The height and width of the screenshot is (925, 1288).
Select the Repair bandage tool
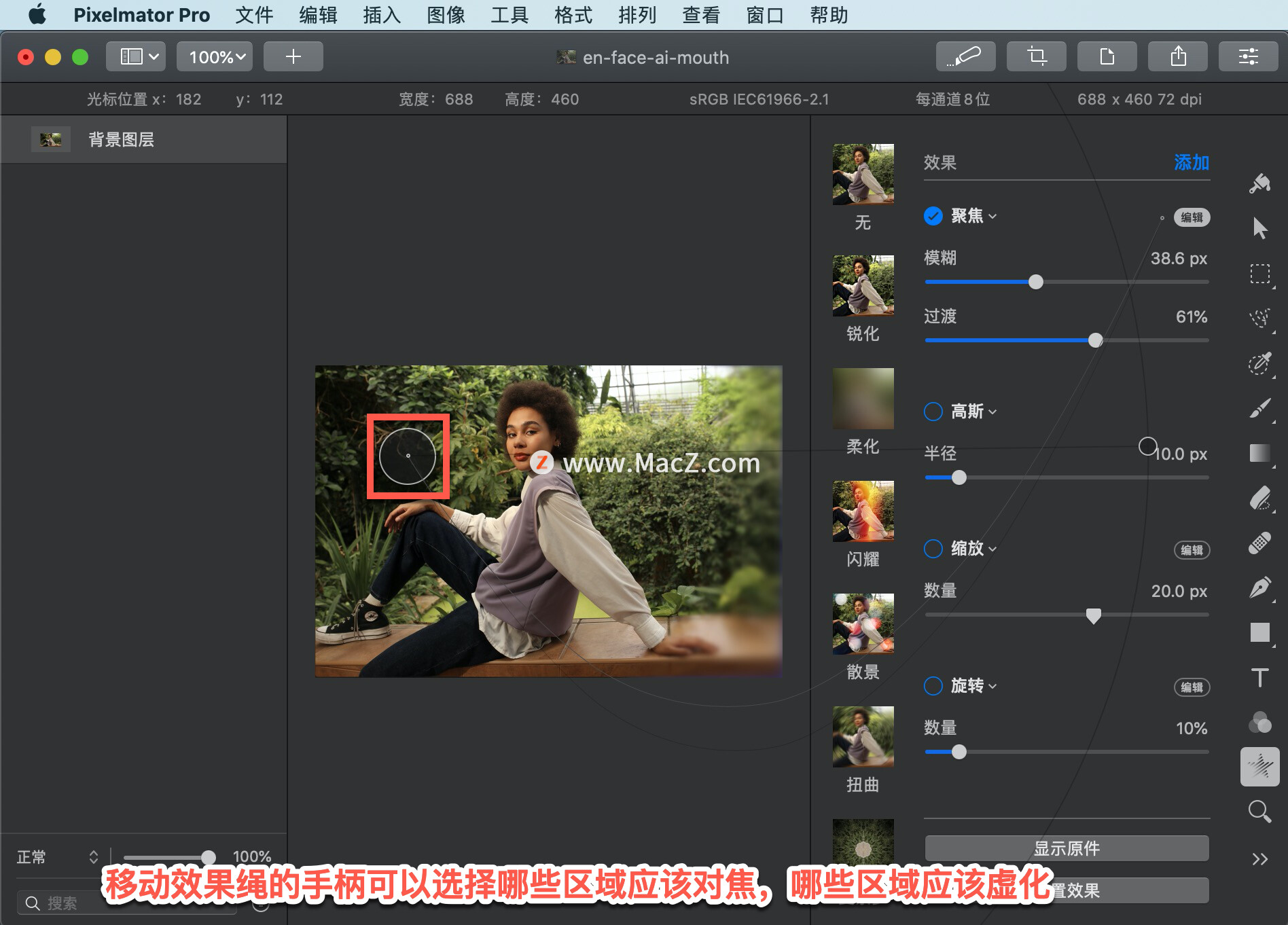tap(1260, 543)
